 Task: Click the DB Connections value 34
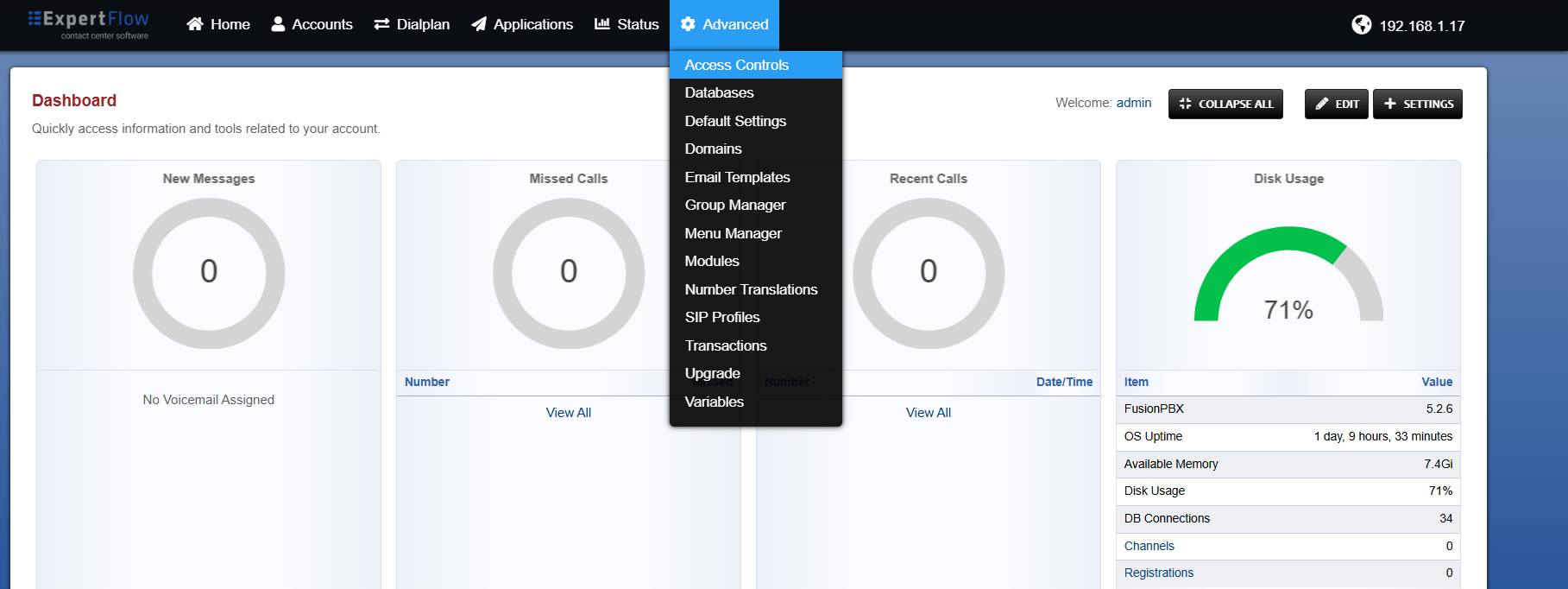1446,518
